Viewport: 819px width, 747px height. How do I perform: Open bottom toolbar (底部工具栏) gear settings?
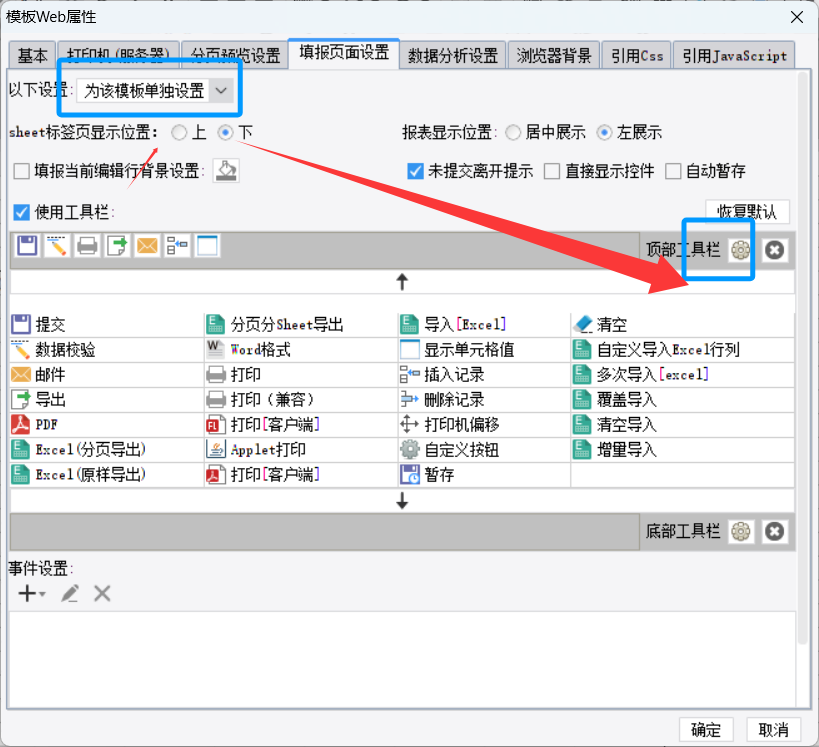point(741,532)
